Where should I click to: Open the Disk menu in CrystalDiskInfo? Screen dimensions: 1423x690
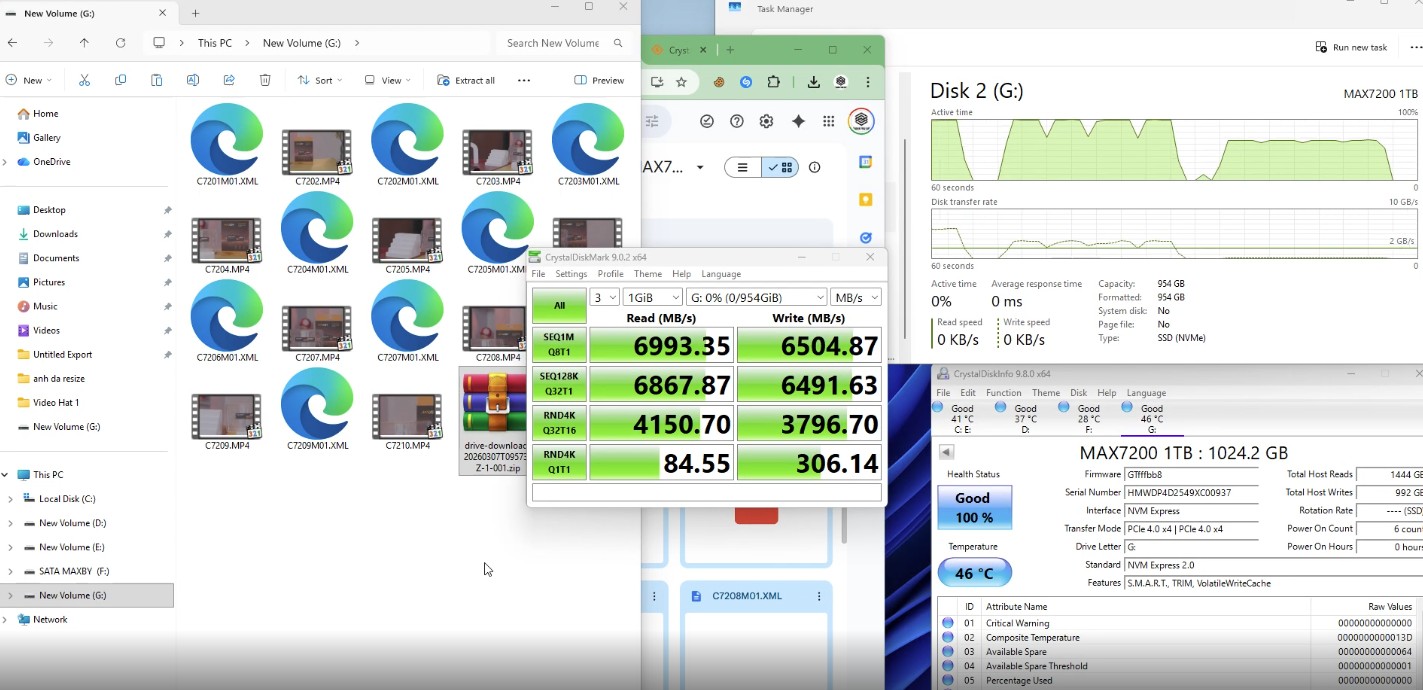click(x=1078, y=393)
